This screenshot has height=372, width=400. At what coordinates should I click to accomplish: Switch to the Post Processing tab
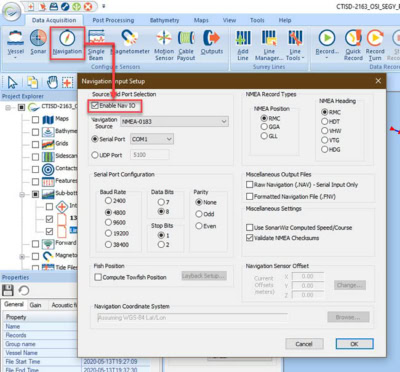[113, 20]
